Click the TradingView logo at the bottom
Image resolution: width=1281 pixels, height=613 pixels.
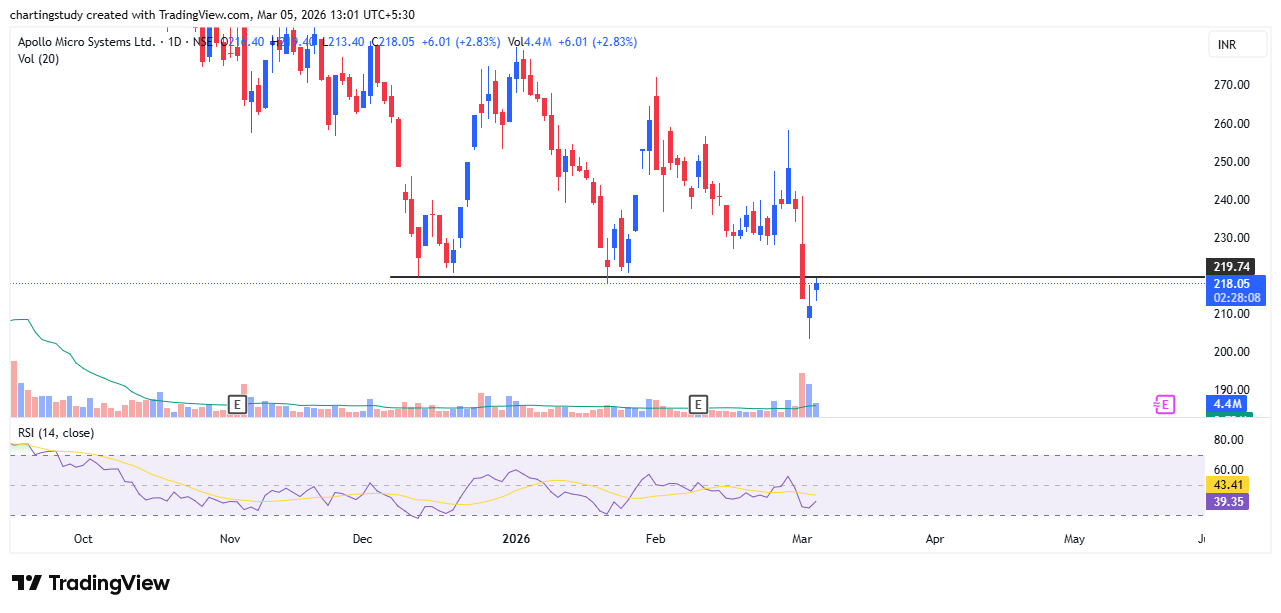pyautogui.click(x=91, y=583)
